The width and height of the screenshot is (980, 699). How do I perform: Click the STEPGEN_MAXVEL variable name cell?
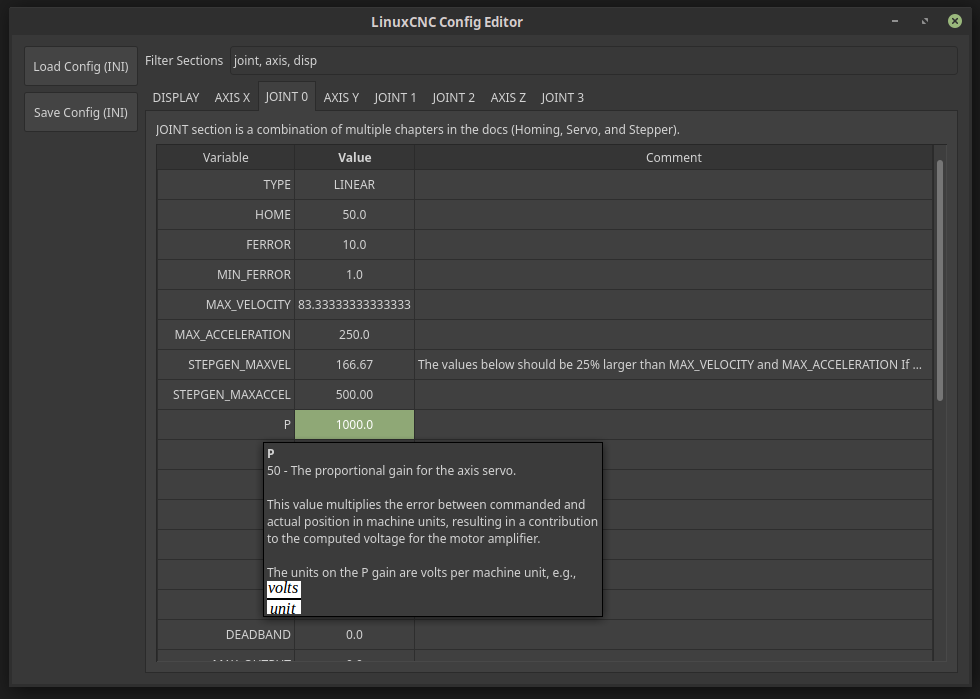(226, 365)
